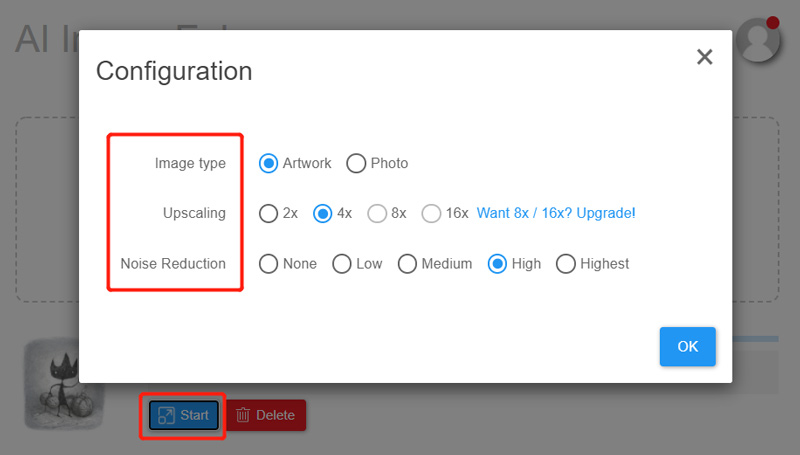Close the Configuration dialog with X icon
This screenshot has height=455, width=800.
(x=705, y=57)
